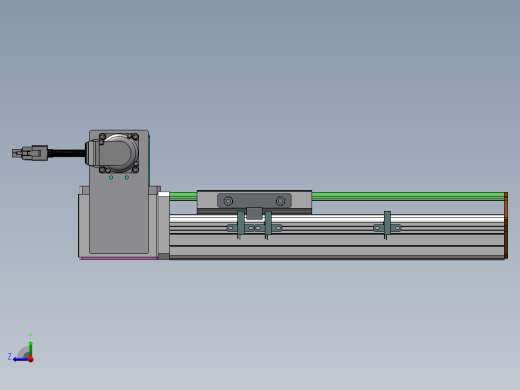Viewport: 520px width, 390px height.
Task: Select the motor cable connector plug
Action: coord(30,153)
